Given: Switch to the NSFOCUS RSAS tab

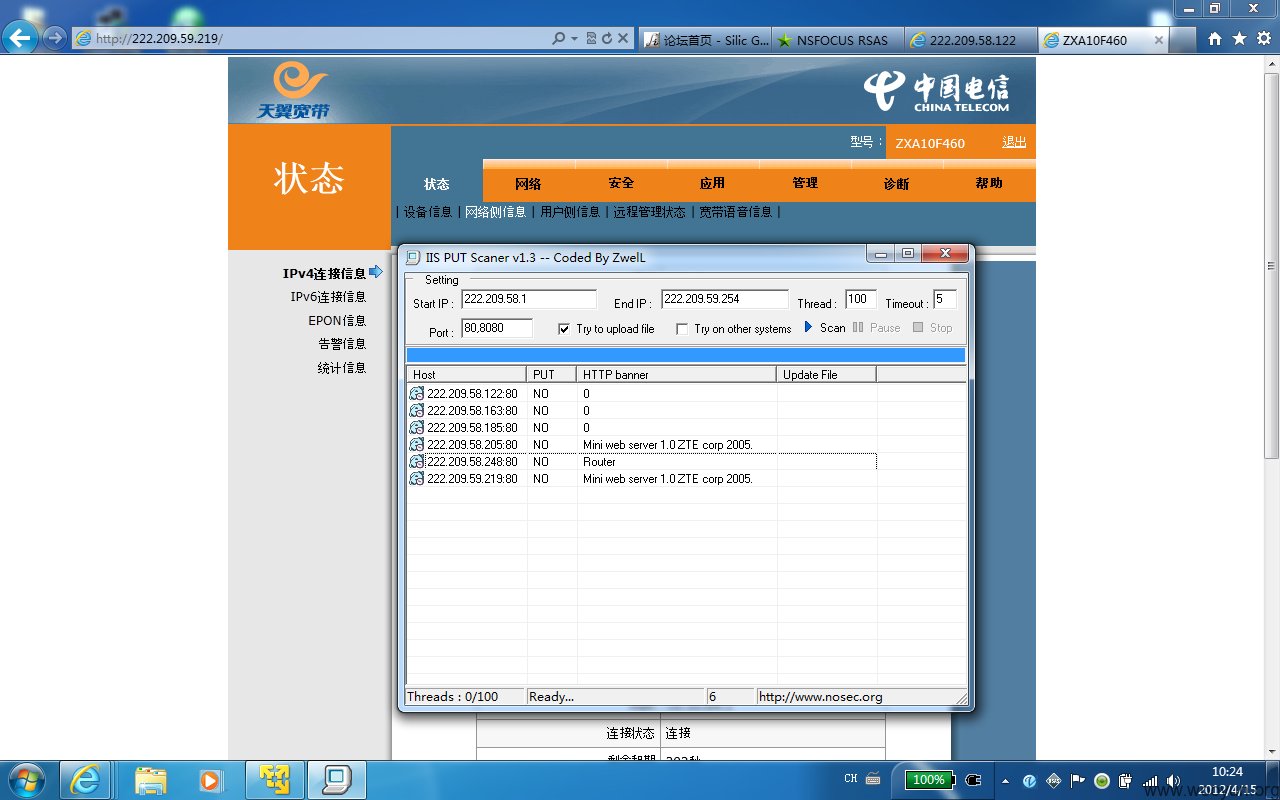Looking at the screenshot, I should click(x=837, y=40).
